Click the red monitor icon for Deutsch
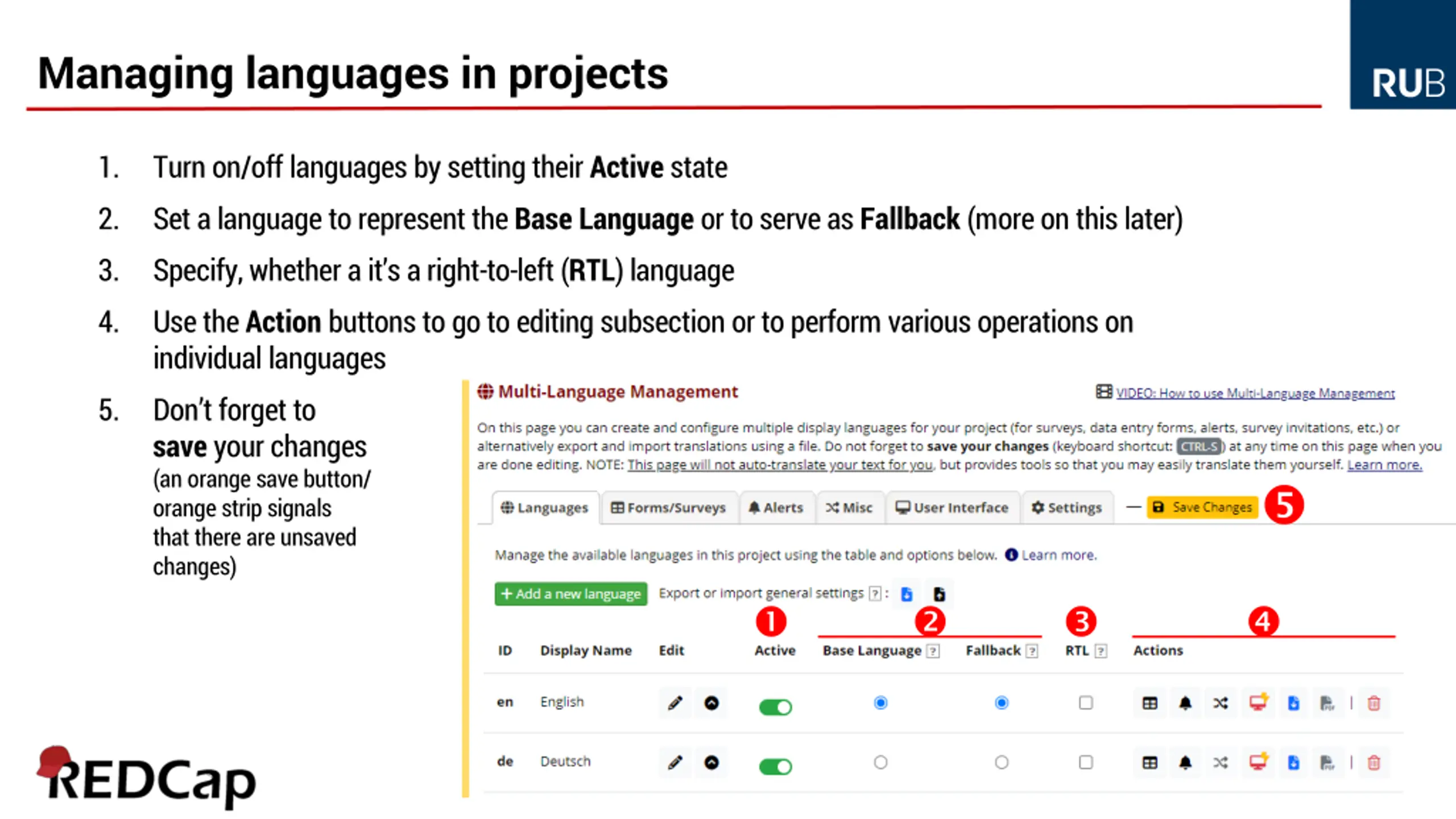Screen dimensions: 1456x819 click(x=1258, y=762)
